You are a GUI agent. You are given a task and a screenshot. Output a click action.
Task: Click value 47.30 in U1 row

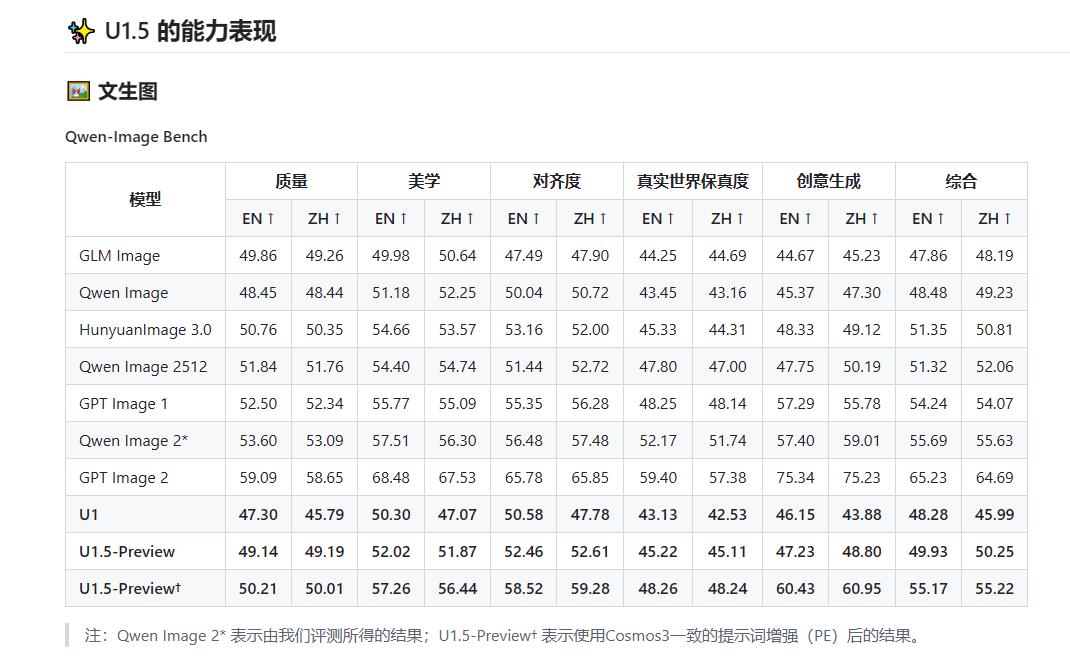click(258, 515)
